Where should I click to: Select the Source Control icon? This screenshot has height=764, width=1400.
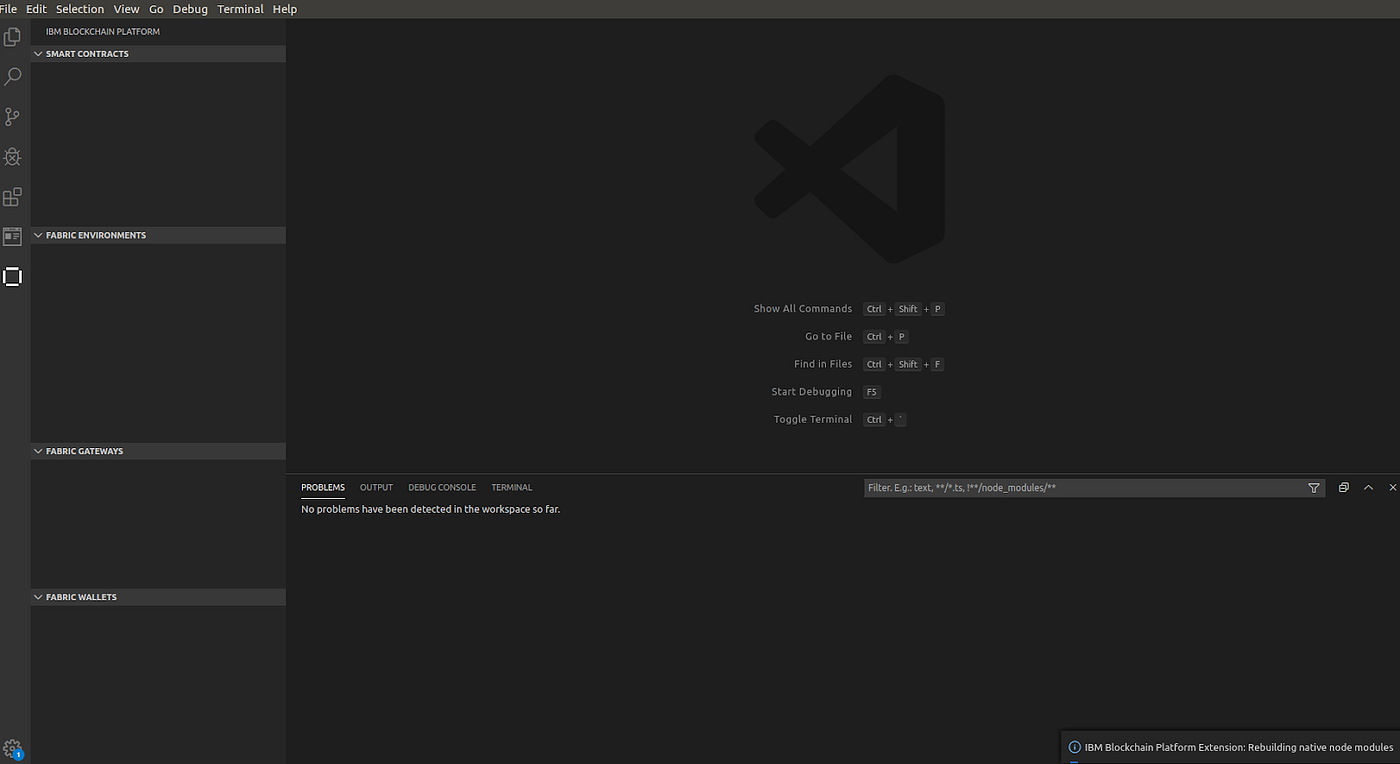[12, 116]
